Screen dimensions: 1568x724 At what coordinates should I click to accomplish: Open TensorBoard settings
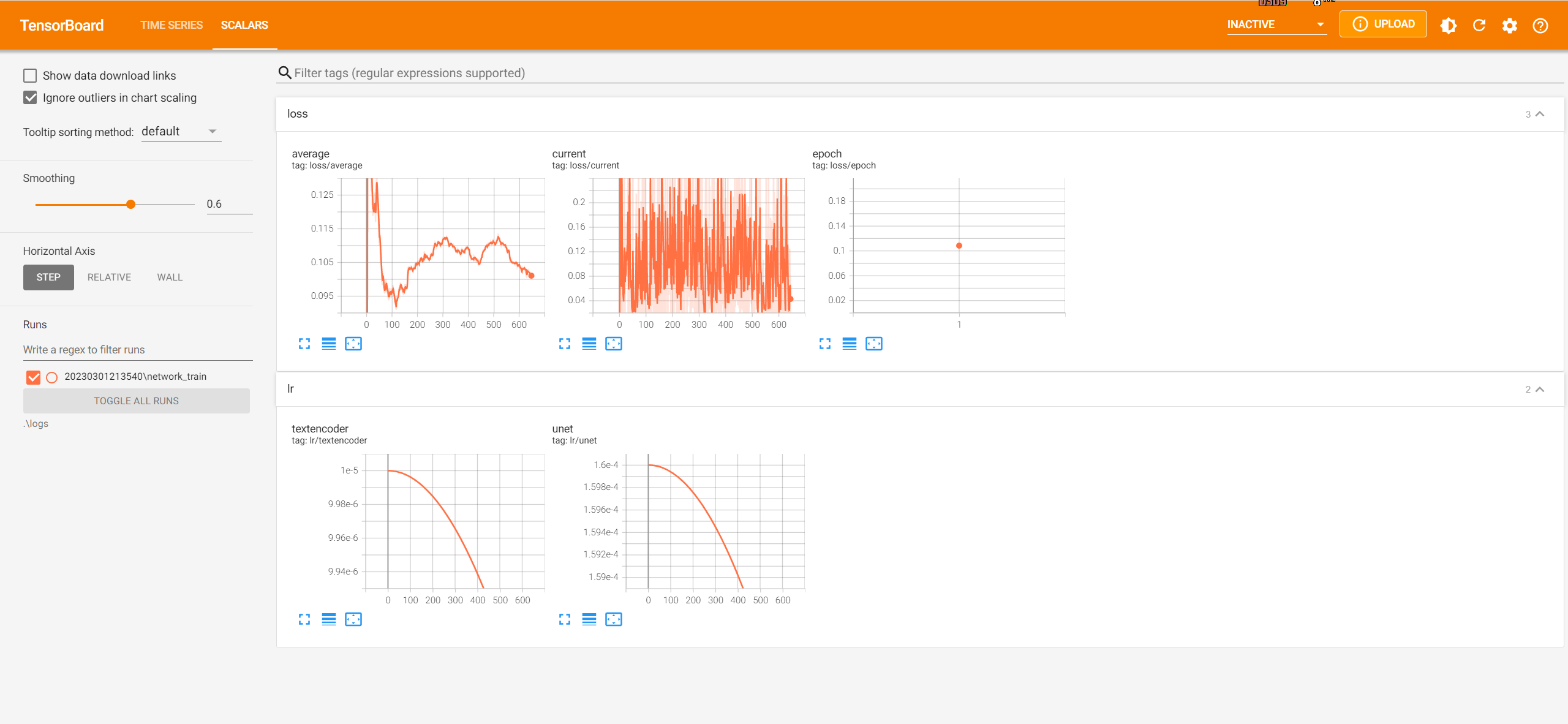pos(1510,25)
